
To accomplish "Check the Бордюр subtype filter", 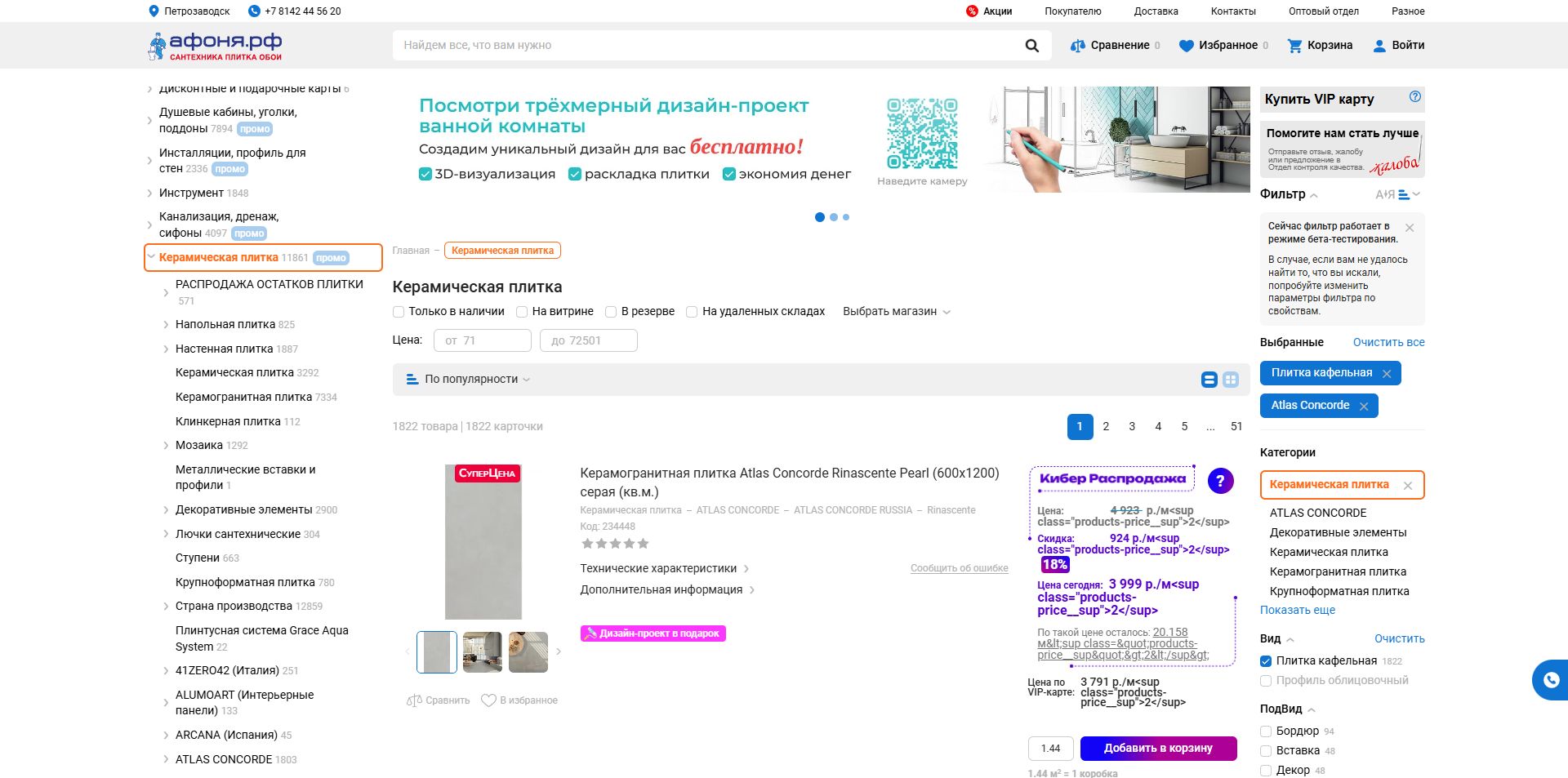I will click(x=1265, y=731).
